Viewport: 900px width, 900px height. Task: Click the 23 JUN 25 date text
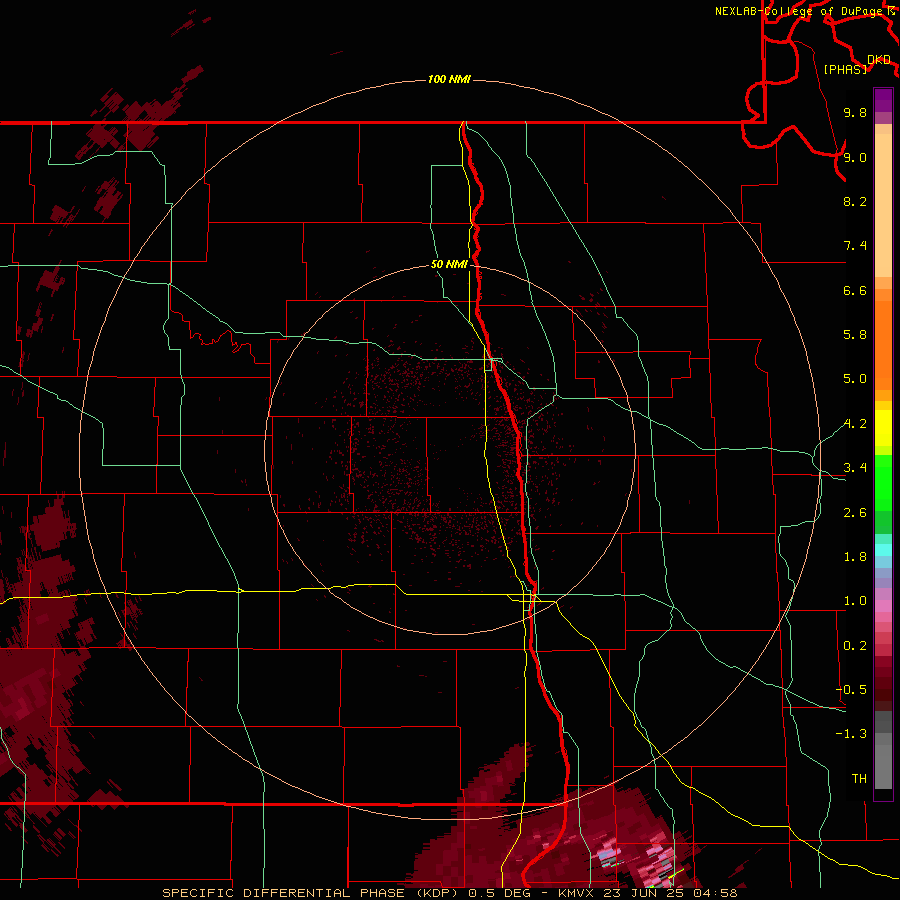click(644, 893)
